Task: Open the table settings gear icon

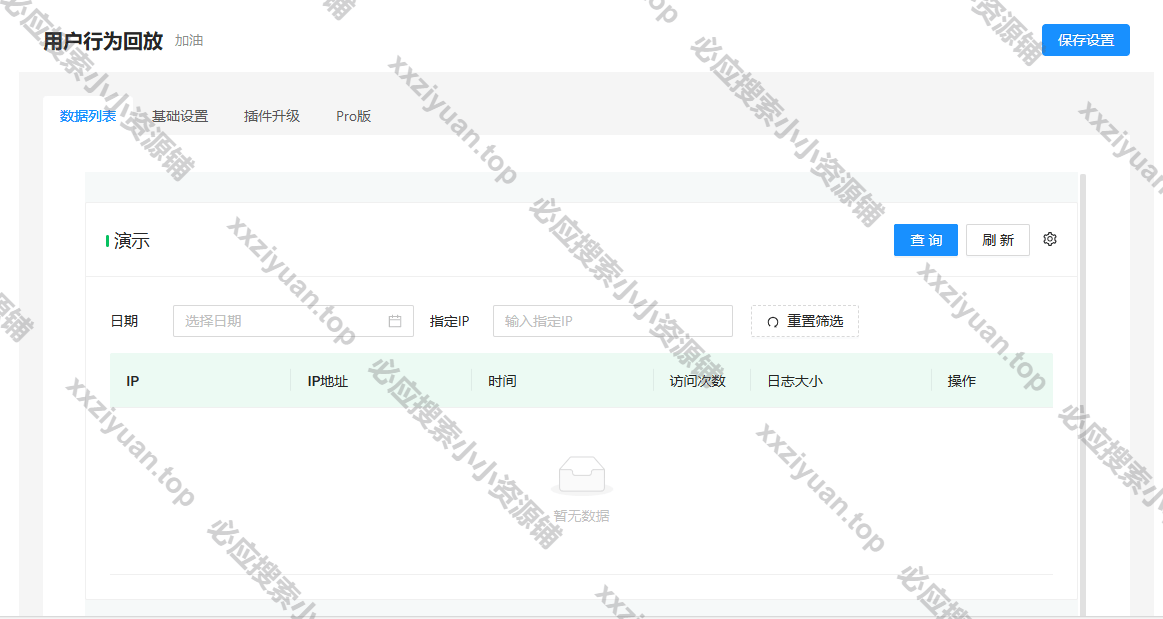Action: click(1049, 239)
